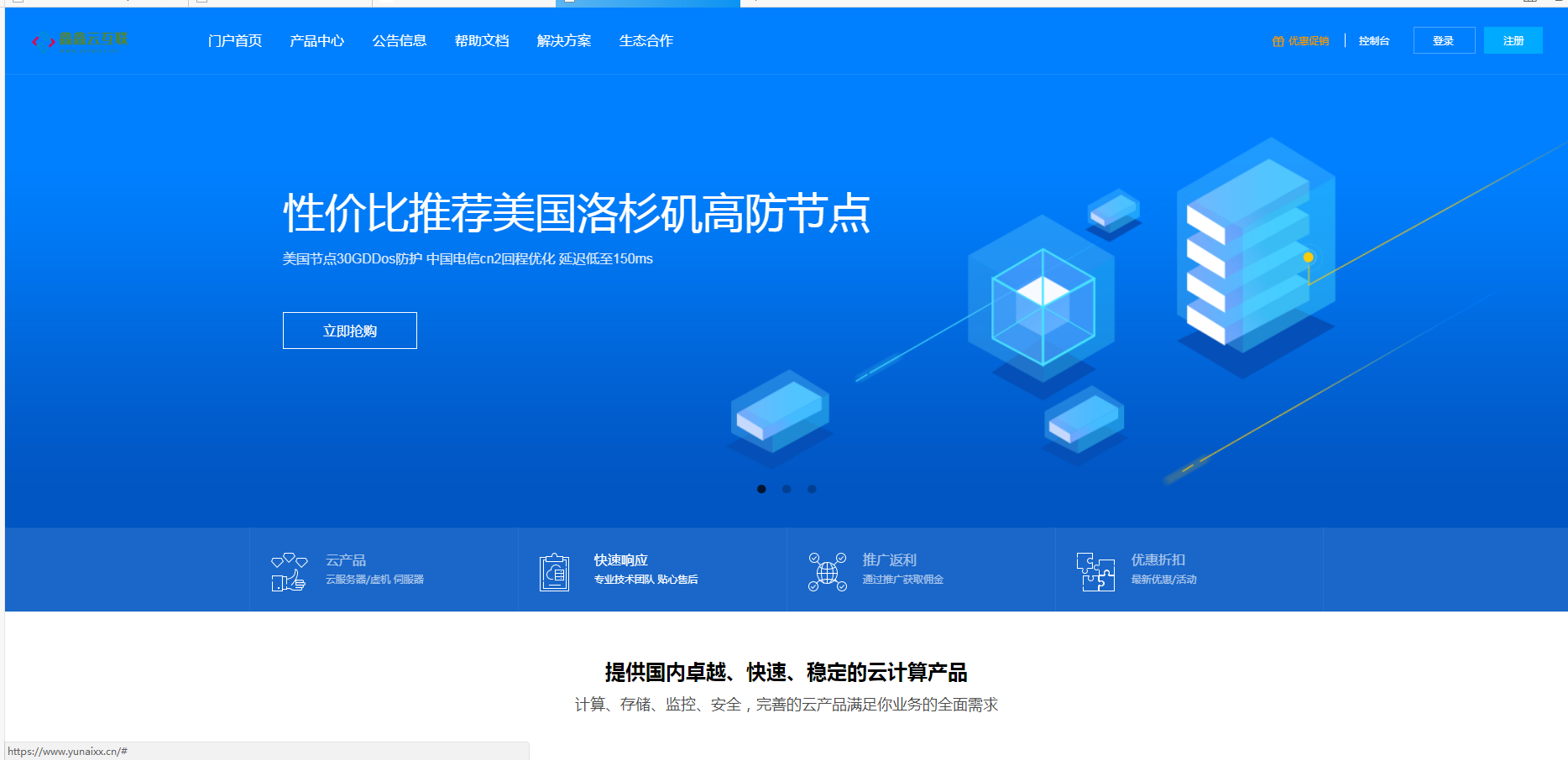The height and width of the screenshot is (760, 1568).
Task: Open the 产品中心 menu
Action: pos(316,40)
